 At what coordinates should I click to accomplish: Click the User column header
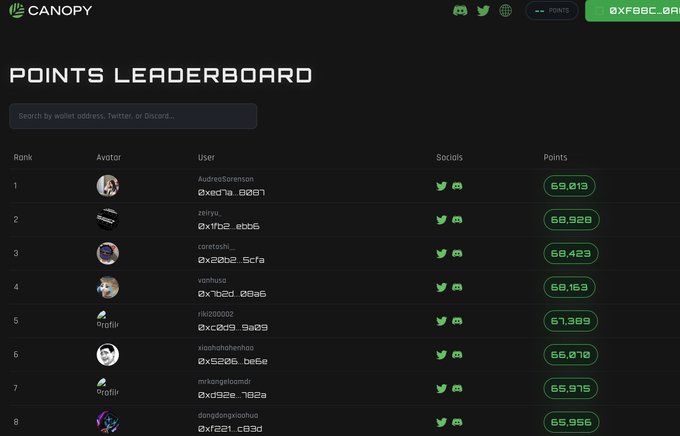click(x=206, y=157)
